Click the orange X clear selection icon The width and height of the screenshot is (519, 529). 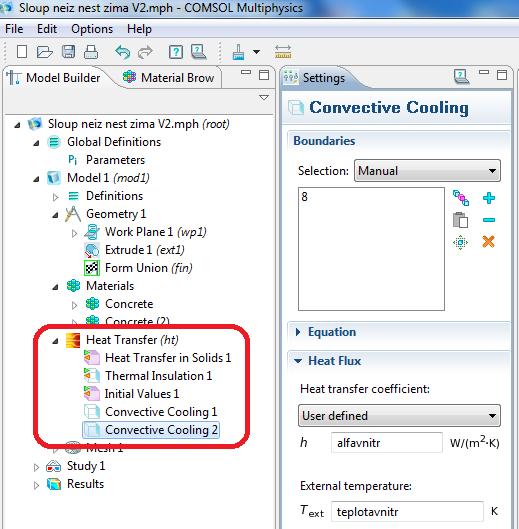tap(488, 242)
